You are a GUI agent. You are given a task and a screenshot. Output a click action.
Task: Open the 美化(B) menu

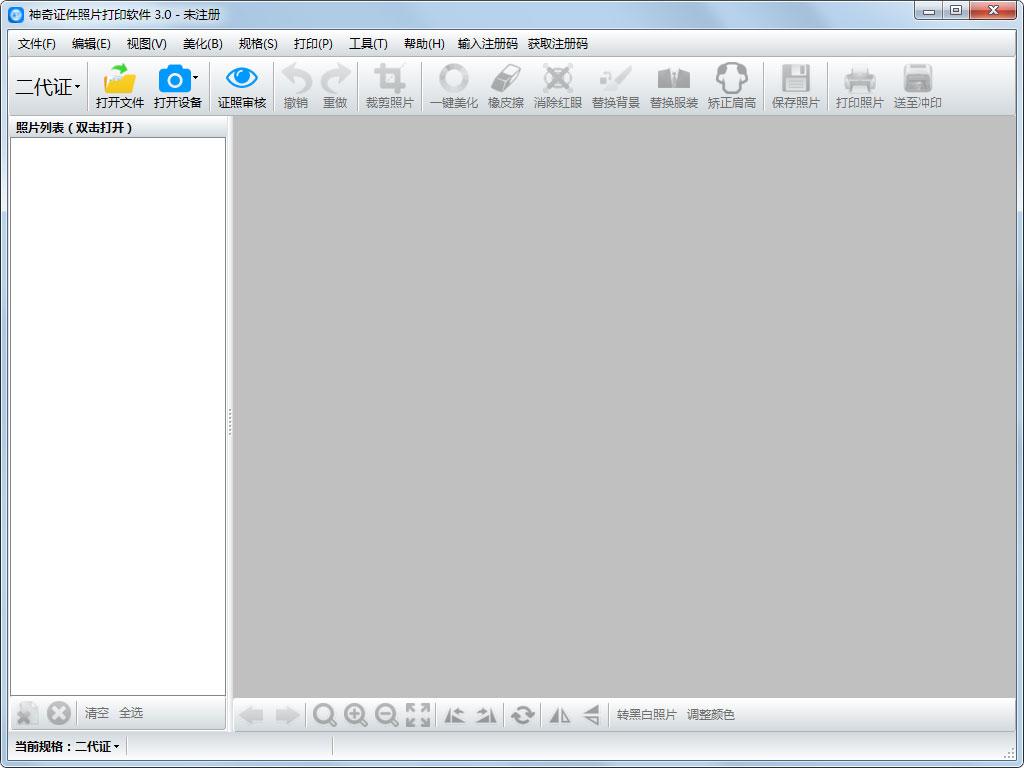tap(202, 44)
